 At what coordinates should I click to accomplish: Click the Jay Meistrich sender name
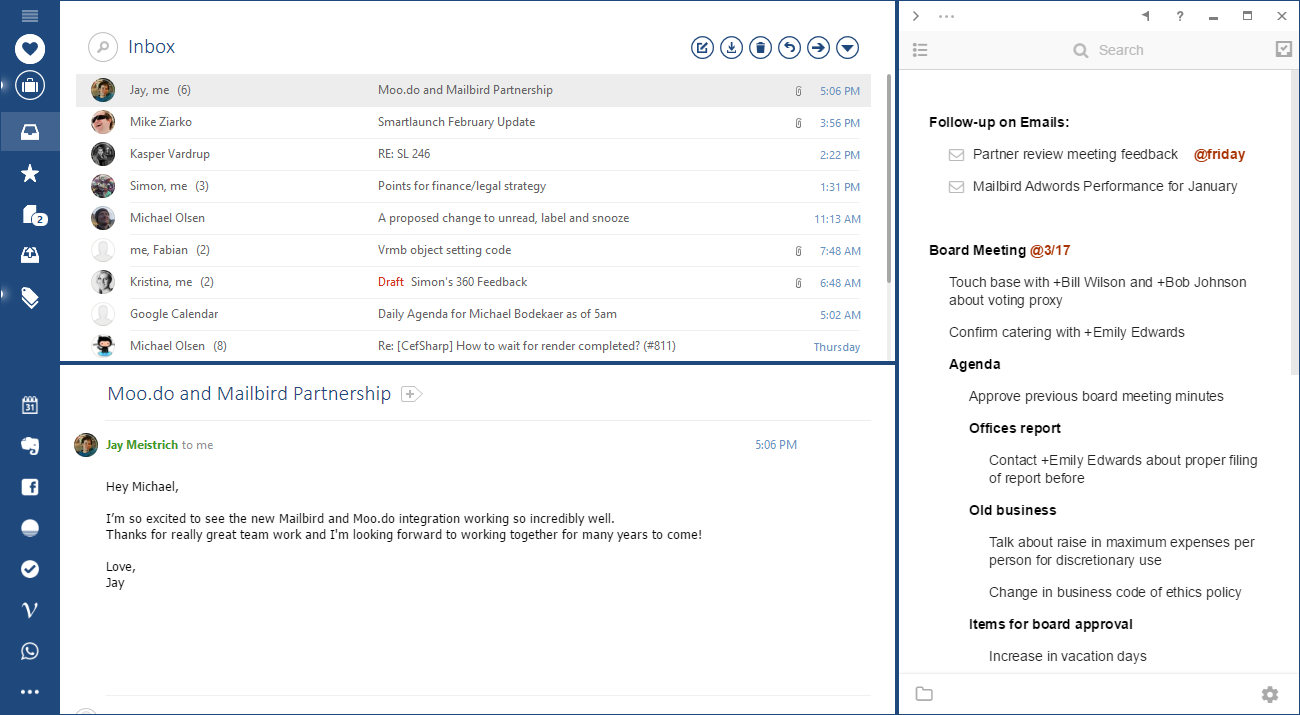pyautogui.click(x=142, y=445)
